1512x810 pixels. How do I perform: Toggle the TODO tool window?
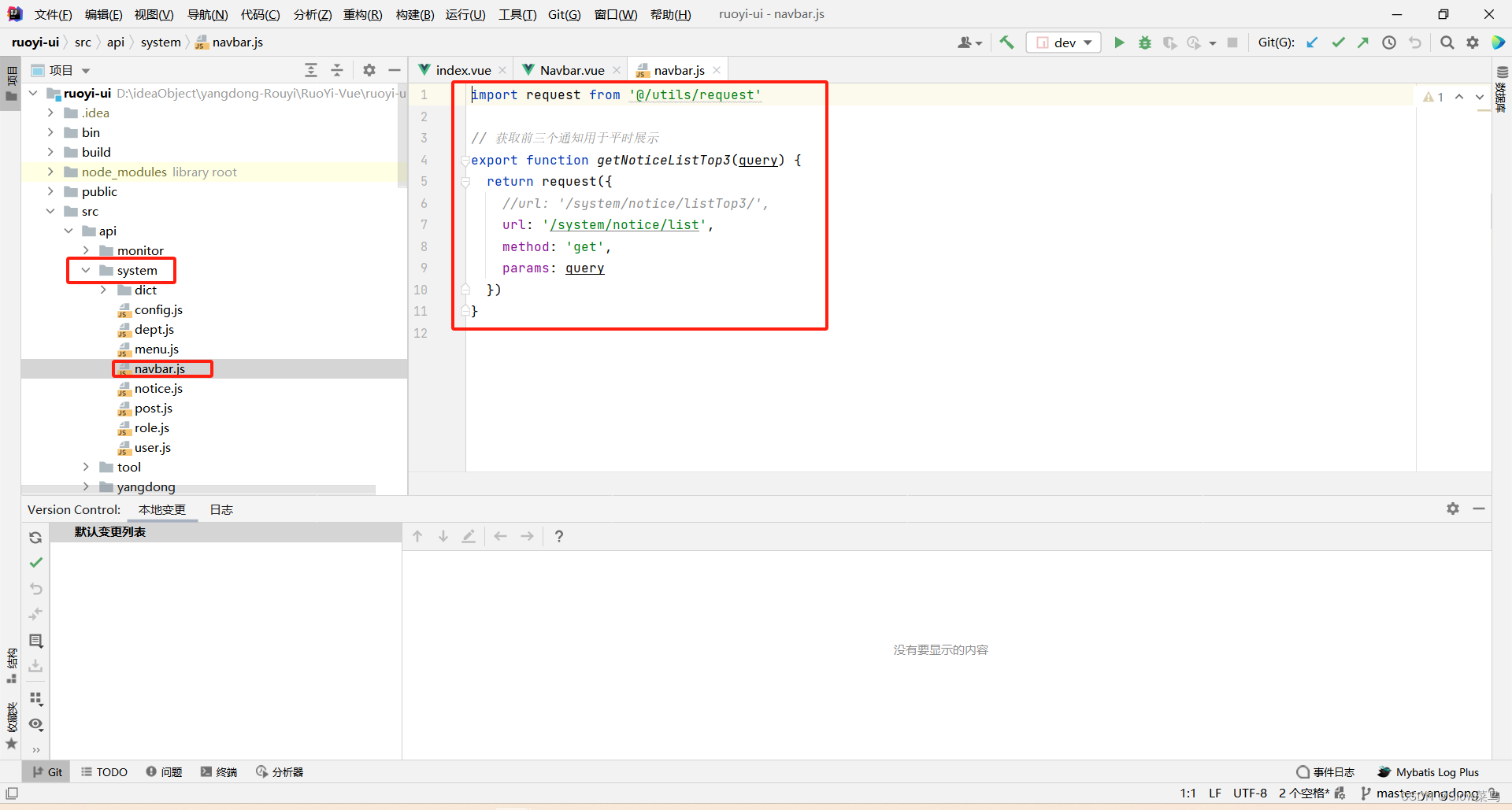pos(103,771)
